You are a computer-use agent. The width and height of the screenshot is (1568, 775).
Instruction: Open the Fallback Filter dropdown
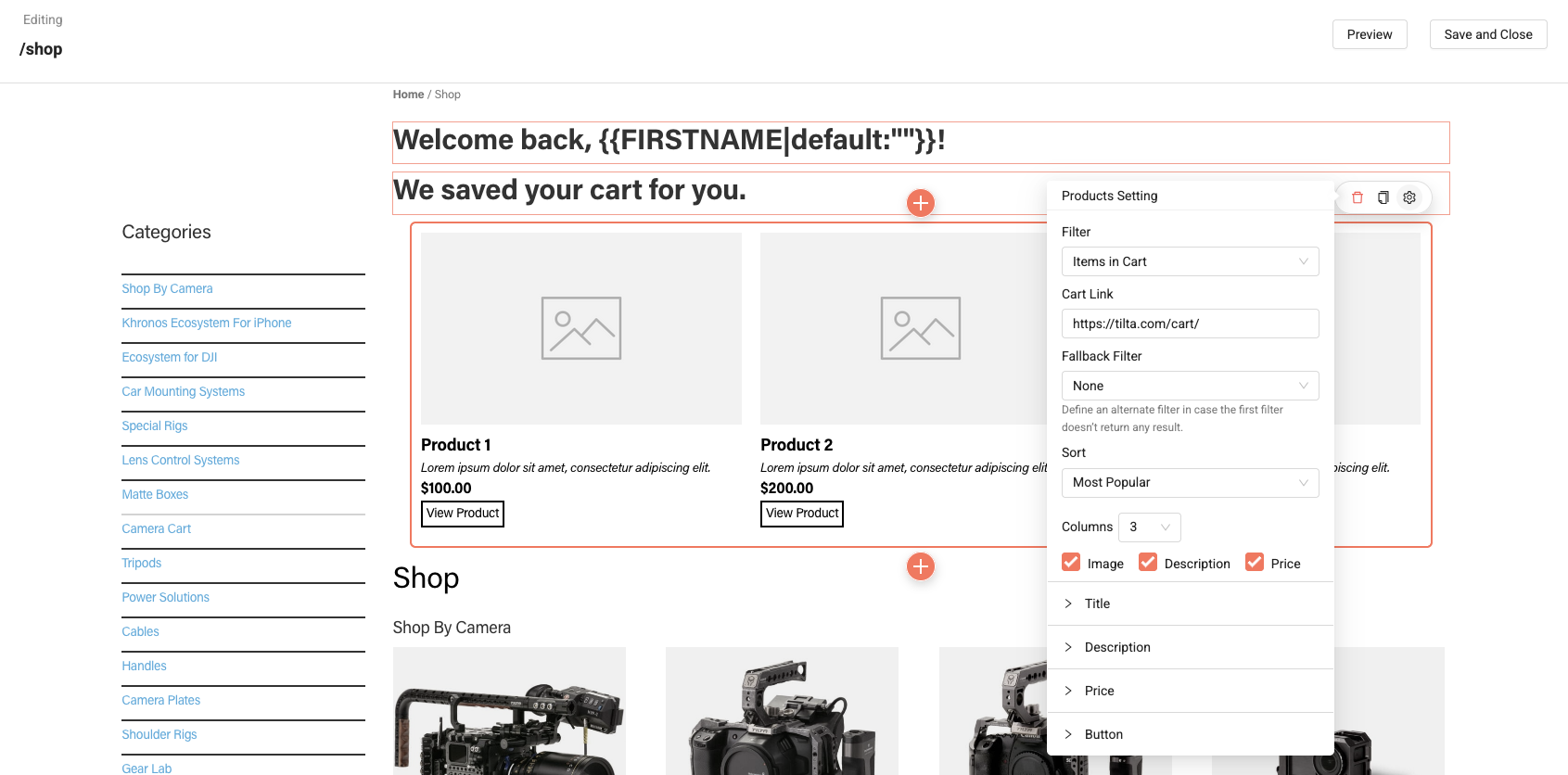point(1190,386)
